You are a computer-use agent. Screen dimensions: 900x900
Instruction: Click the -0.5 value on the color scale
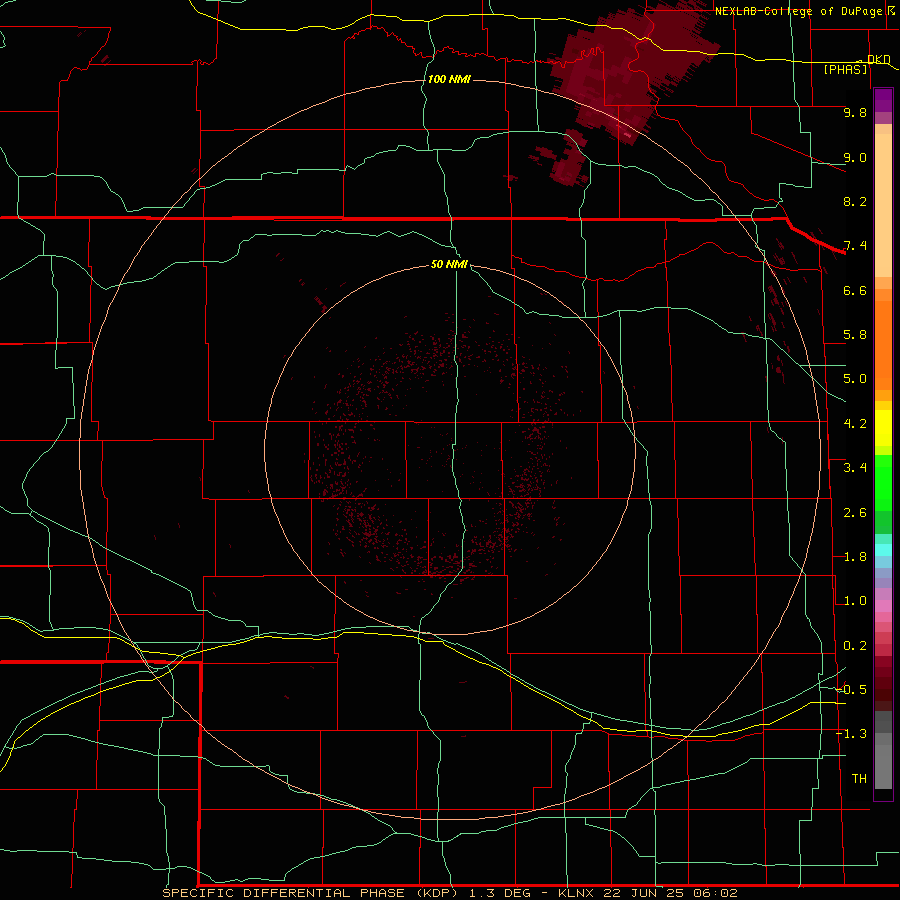[x=851, y=690]
